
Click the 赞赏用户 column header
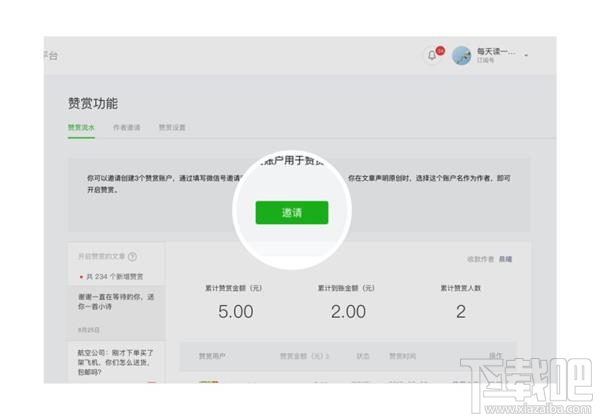[211, 356]
